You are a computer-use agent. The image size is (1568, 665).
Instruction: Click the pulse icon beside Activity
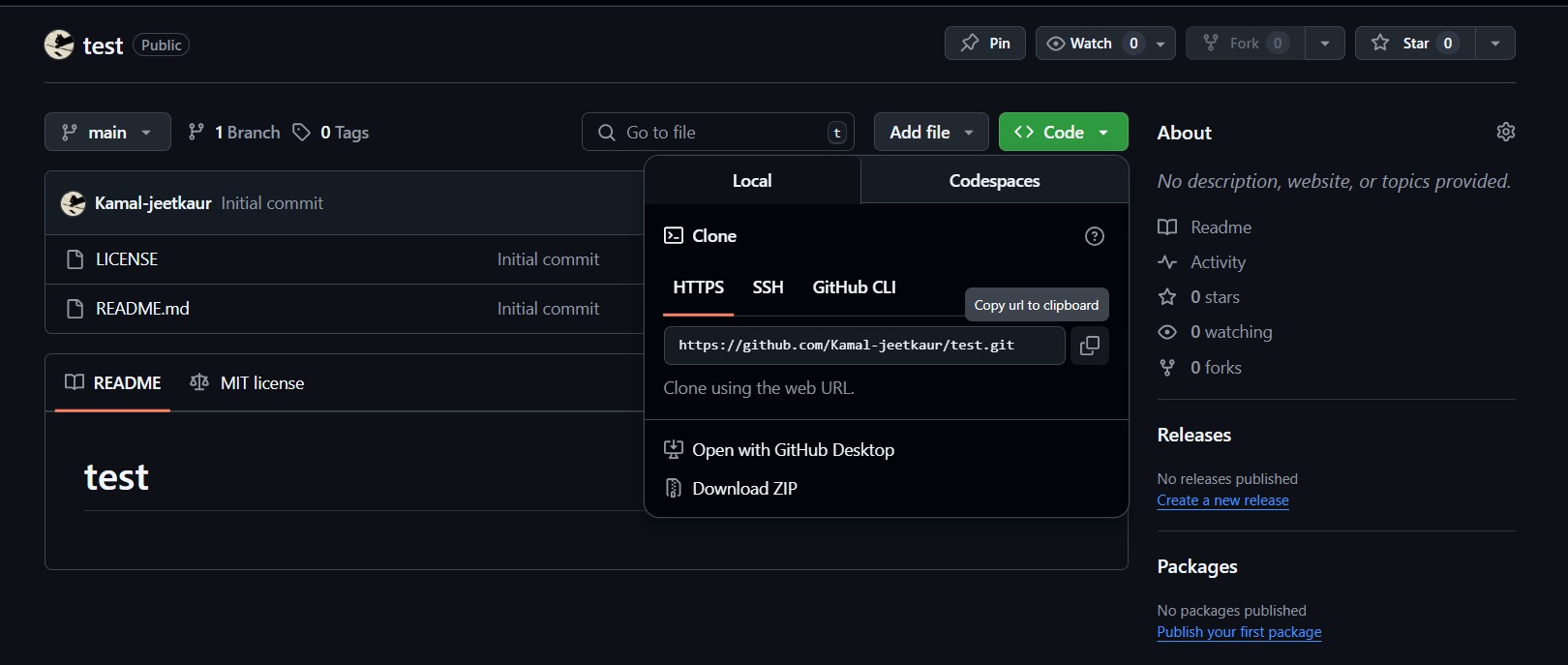1167,262
